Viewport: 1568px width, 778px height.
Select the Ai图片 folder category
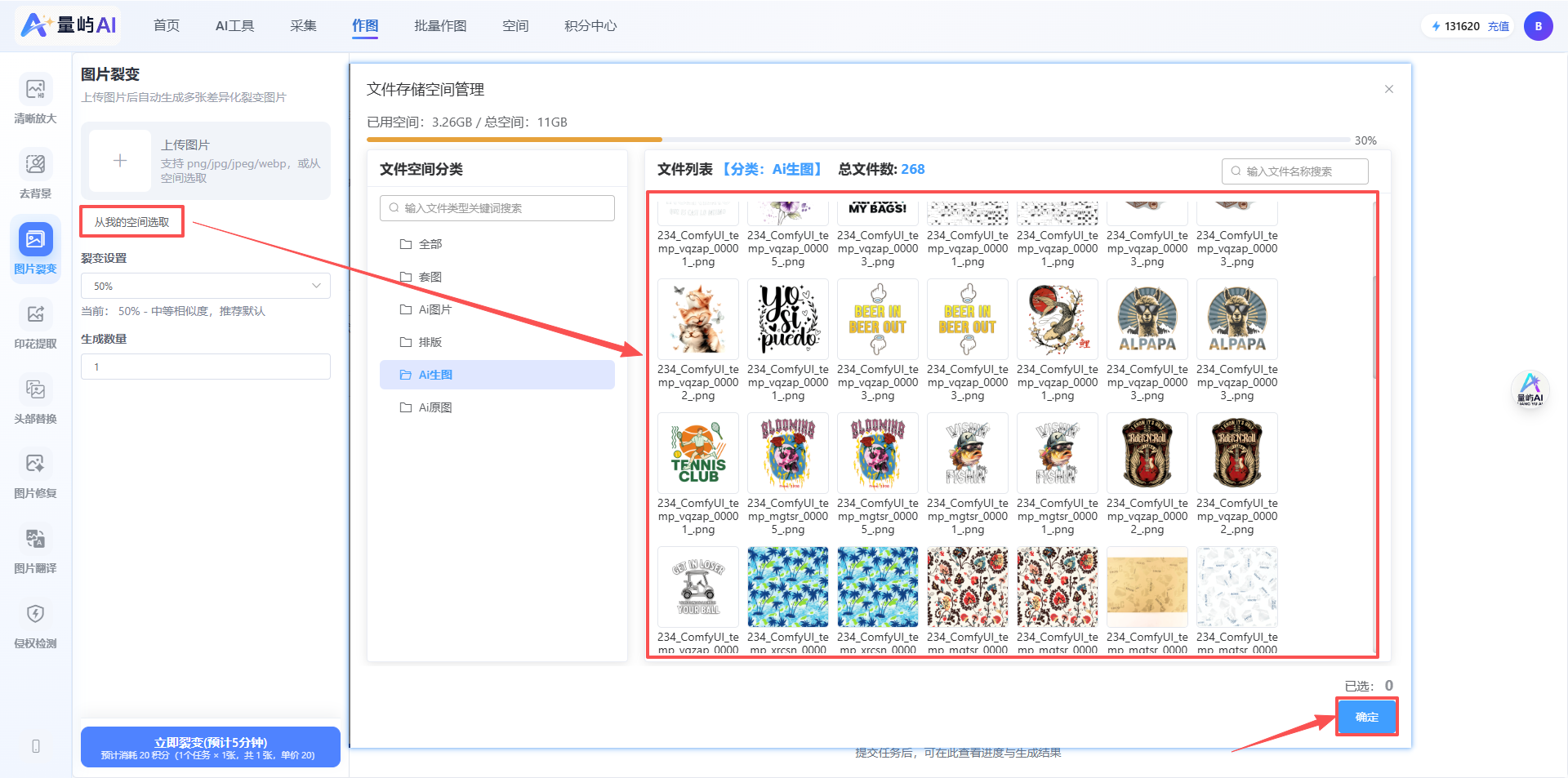(497, 309)
